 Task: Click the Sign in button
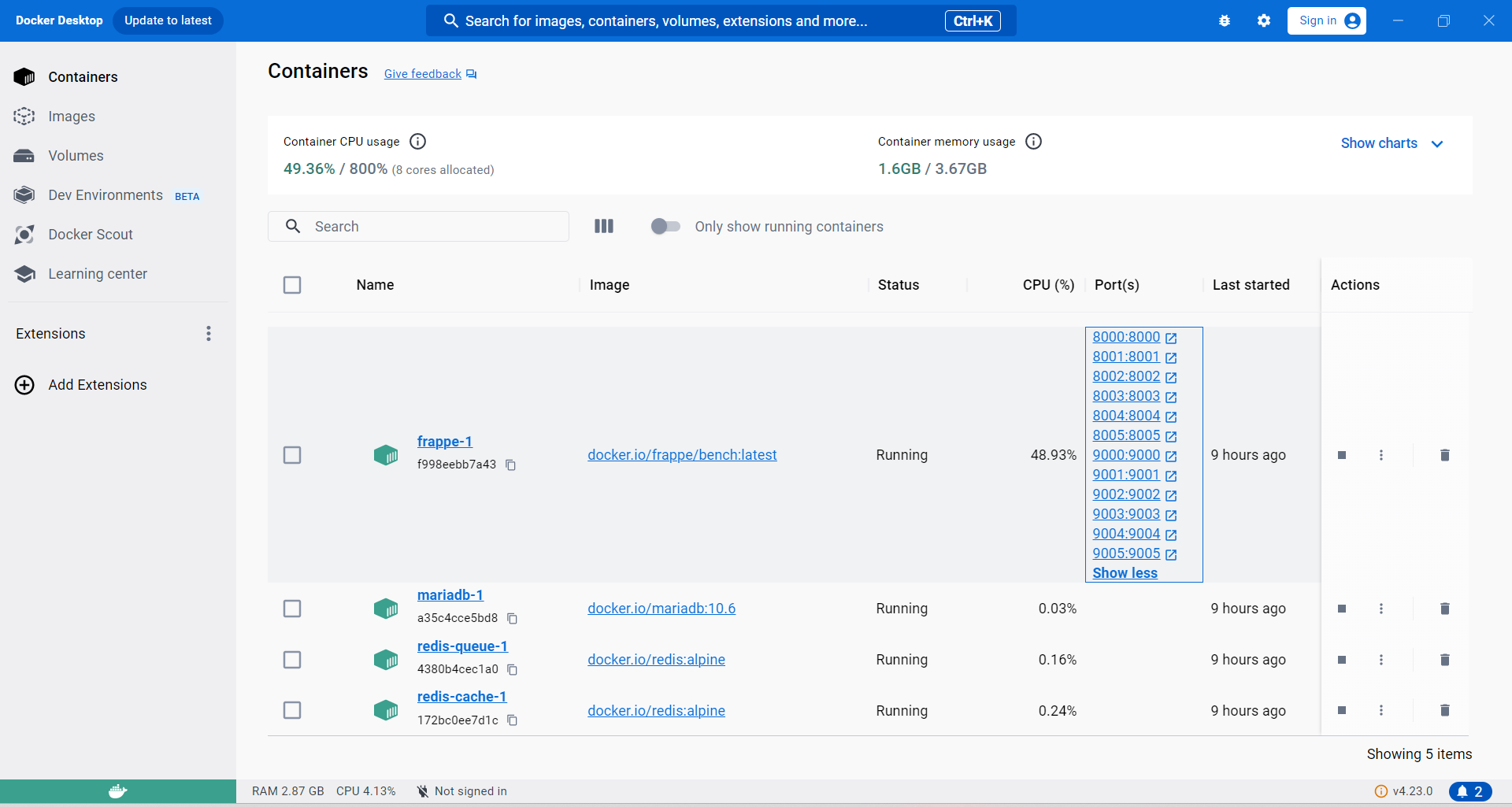[x=1327, y=20]
